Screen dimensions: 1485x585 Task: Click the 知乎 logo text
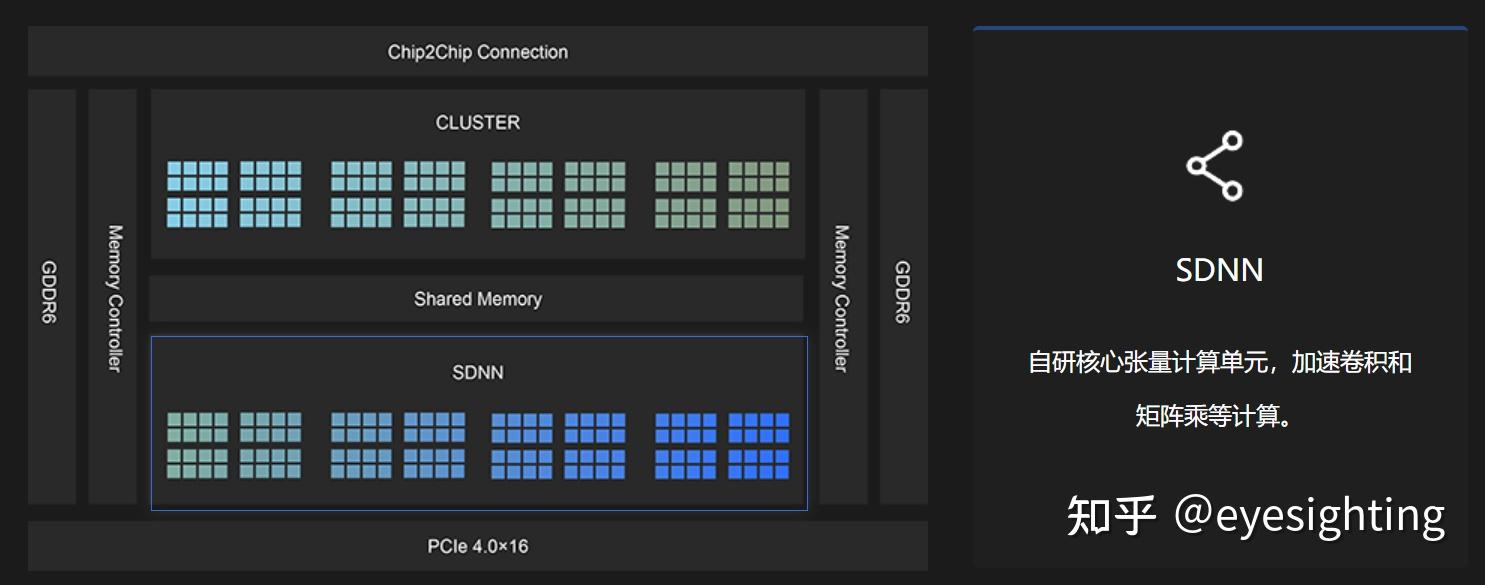pyautogui.click(x=1110, y=516)
